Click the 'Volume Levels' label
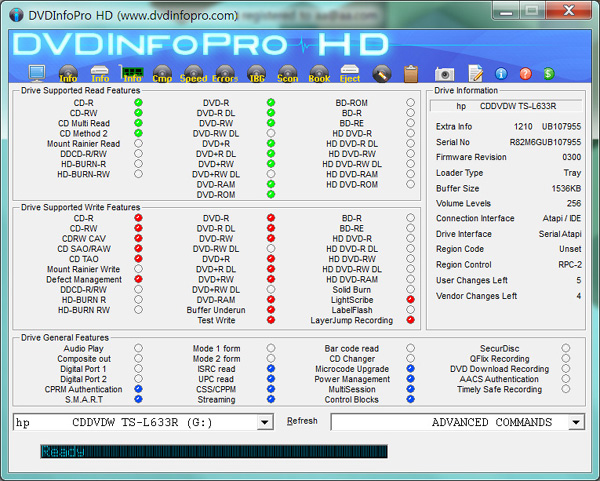600x481 pixels. (x=463, y=203)
